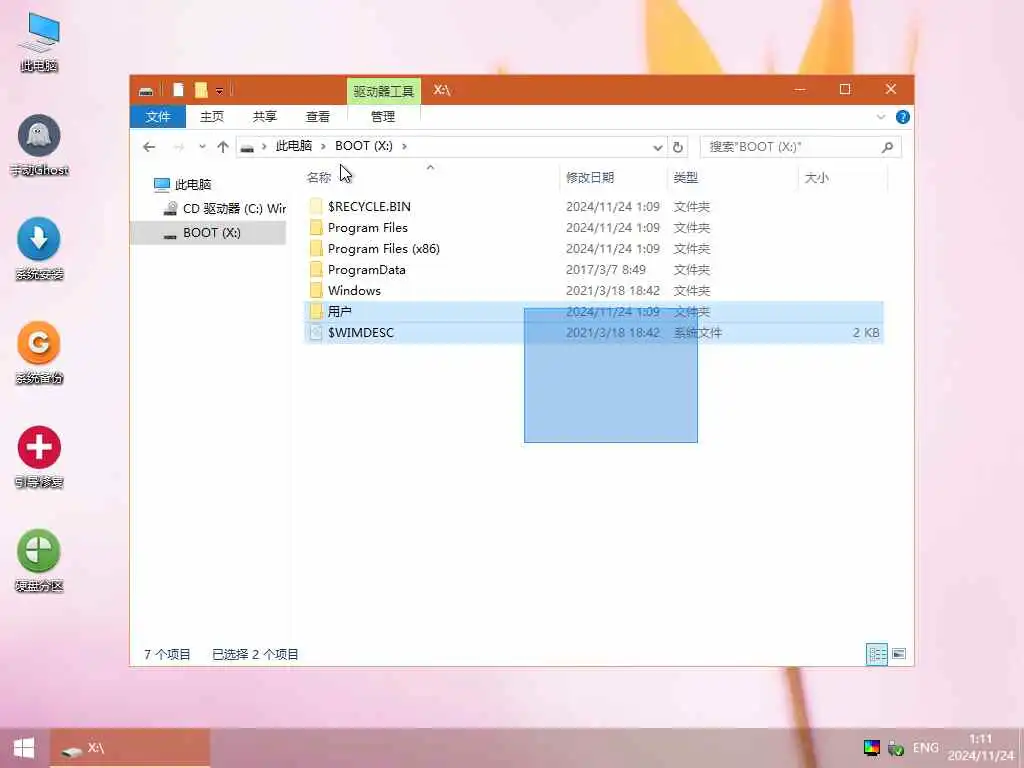
Task: Sort by the 修改日期 column header
Action: tap(590, 178)
